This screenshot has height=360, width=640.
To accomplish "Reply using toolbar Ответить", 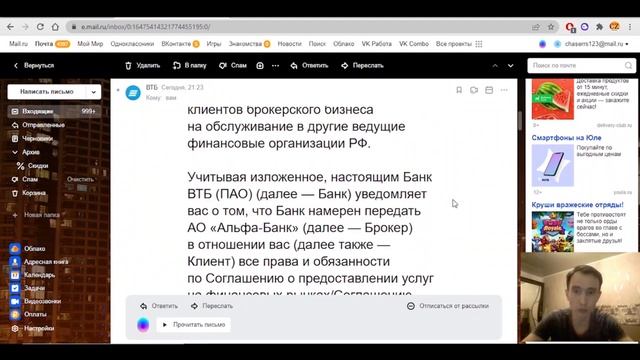I will pos(309,65).
